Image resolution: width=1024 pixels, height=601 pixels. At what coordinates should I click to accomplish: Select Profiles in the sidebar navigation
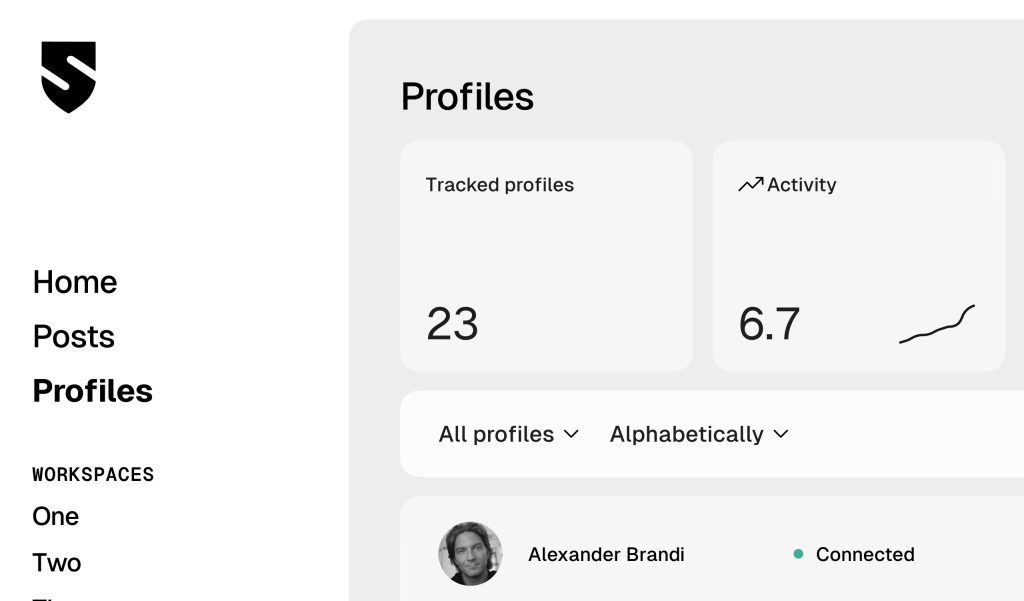coord(93,391)
